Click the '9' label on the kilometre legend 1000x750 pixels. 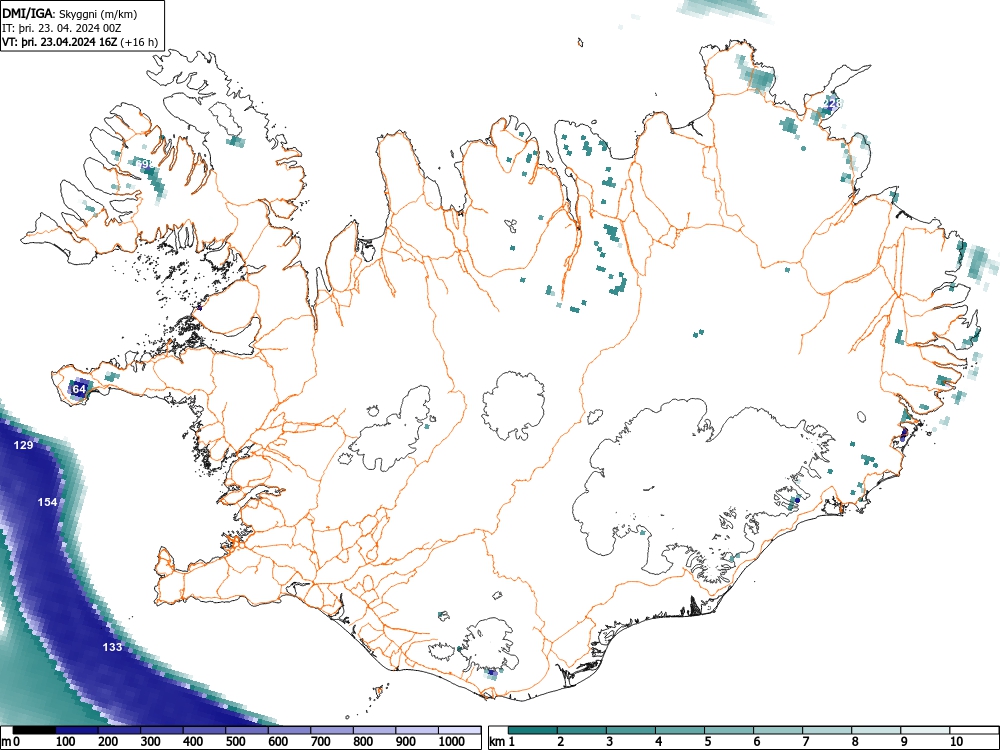tap(904, 742)
